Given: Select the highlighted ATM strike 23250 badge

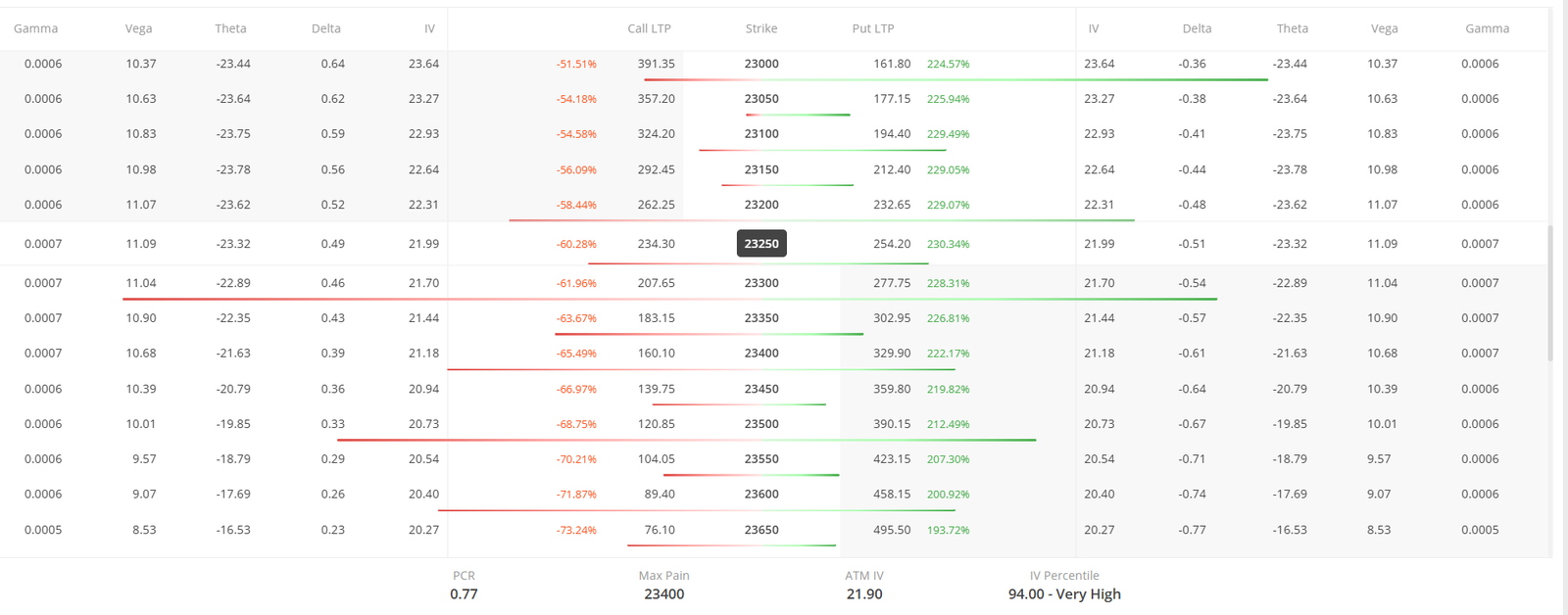Looking at the screenshot, I should (761, 243).
